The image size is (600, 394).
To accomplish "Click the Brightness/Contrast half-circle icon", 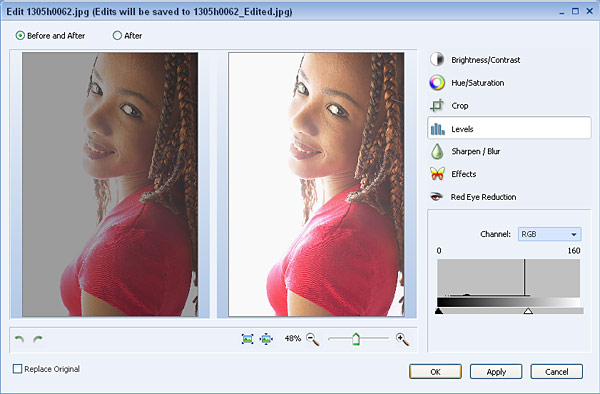I will (x=437, y=59).
